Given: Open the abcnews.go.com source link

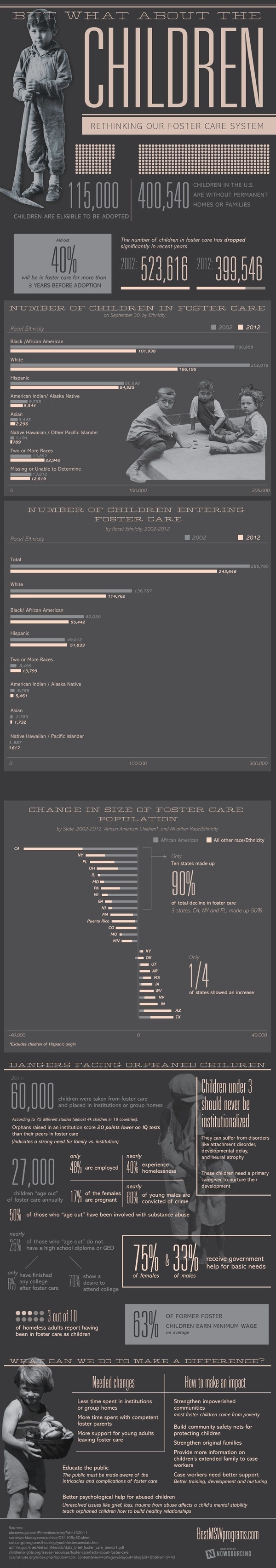Looking at the screenshot, I should coord(34,1532).
